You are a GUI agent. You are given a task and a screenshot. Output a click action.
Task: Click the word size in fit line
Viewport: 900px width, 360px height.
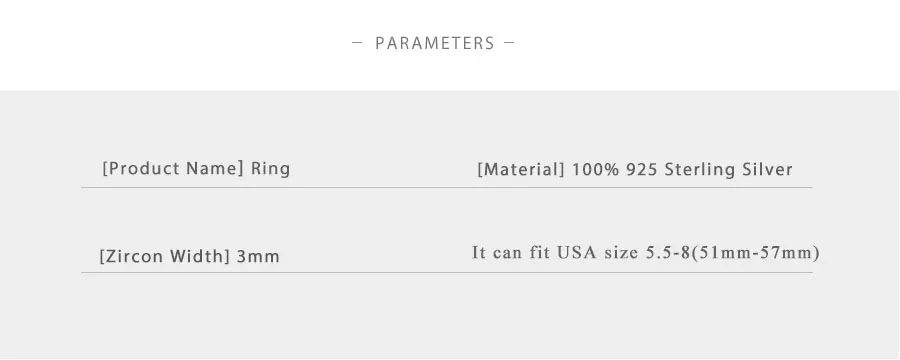click(622, 253)
